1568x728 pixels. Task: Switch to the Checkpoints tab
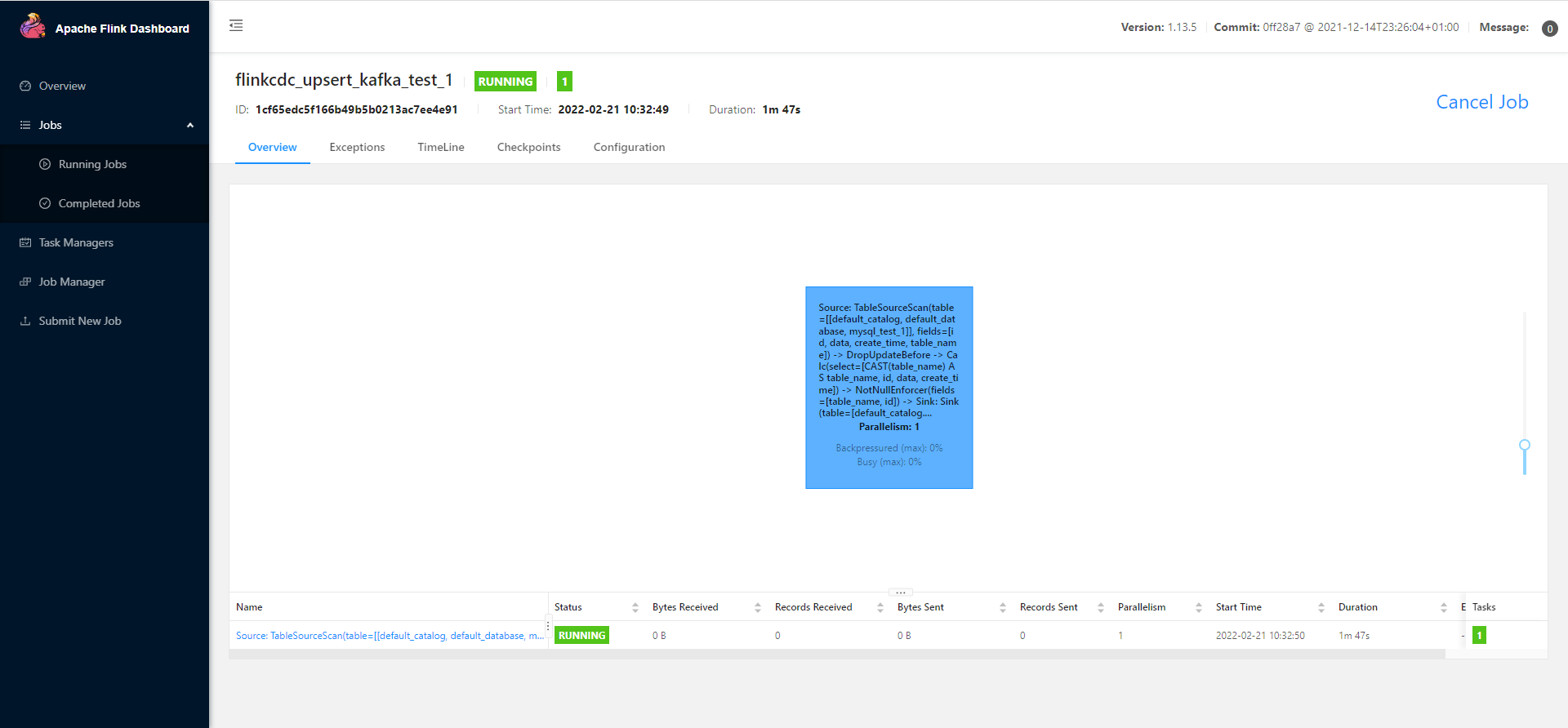pos(528,147)
